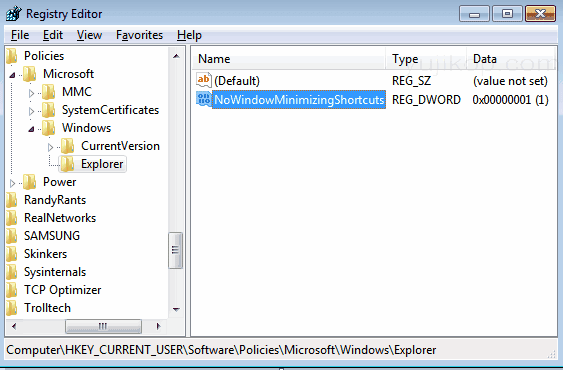Select the RandyRants key label
The image size is (563, 370).
[55, 200]
